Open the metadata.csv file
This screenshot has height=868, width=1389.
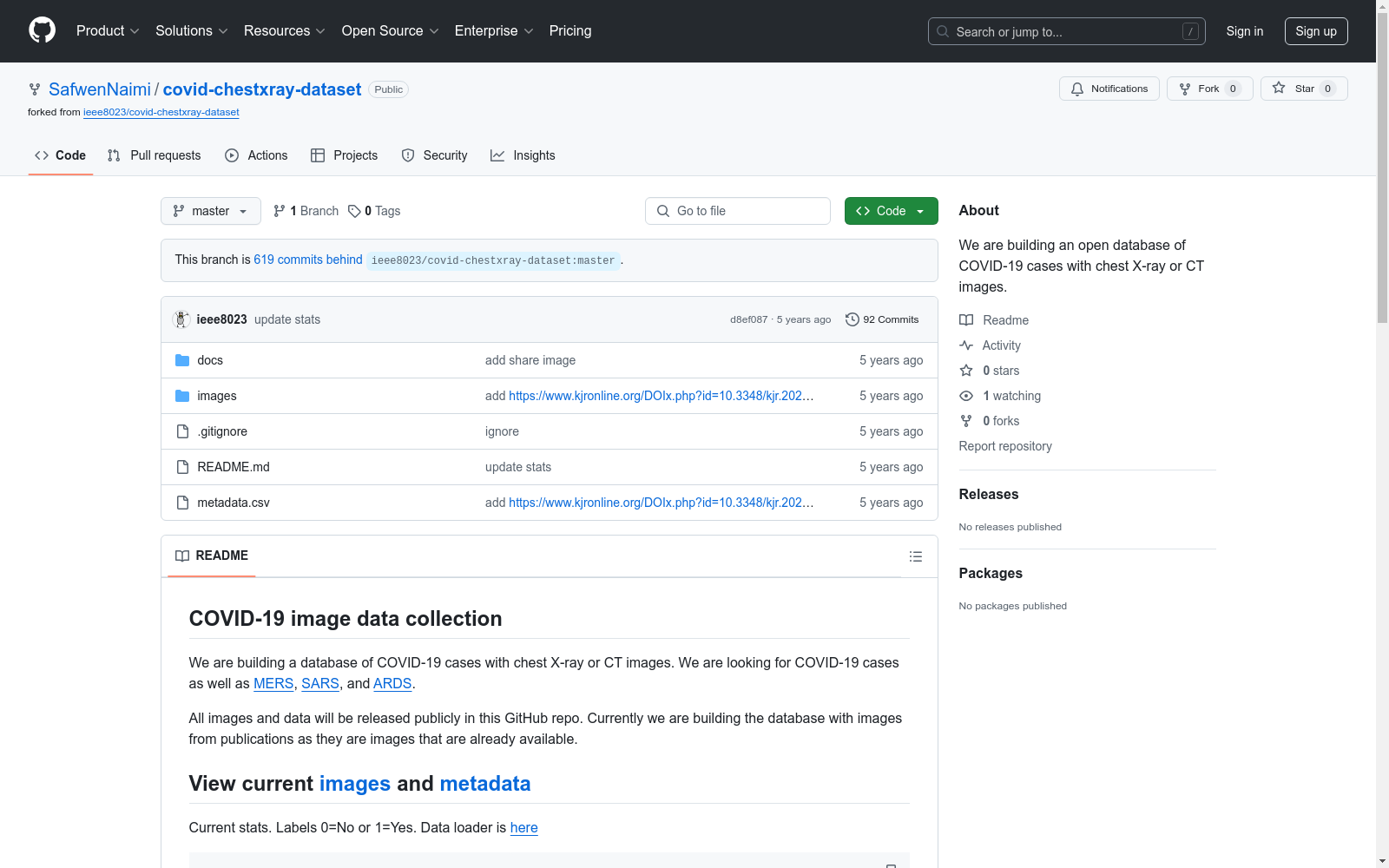tap(234, 503)
